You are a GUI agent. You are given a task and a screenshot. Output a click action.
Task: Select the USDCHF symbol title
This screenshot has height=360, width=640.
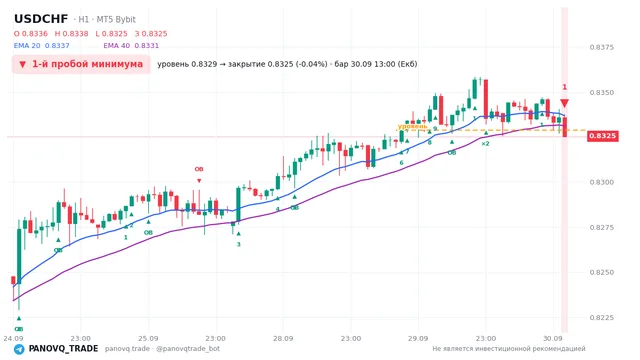pyautogui.click(x=41, y=19)
